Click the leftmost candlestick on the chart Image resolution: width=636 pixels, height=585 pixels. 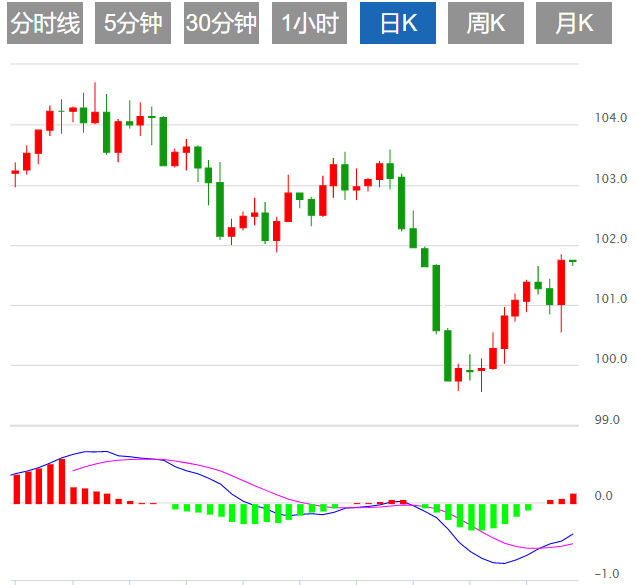15,172
